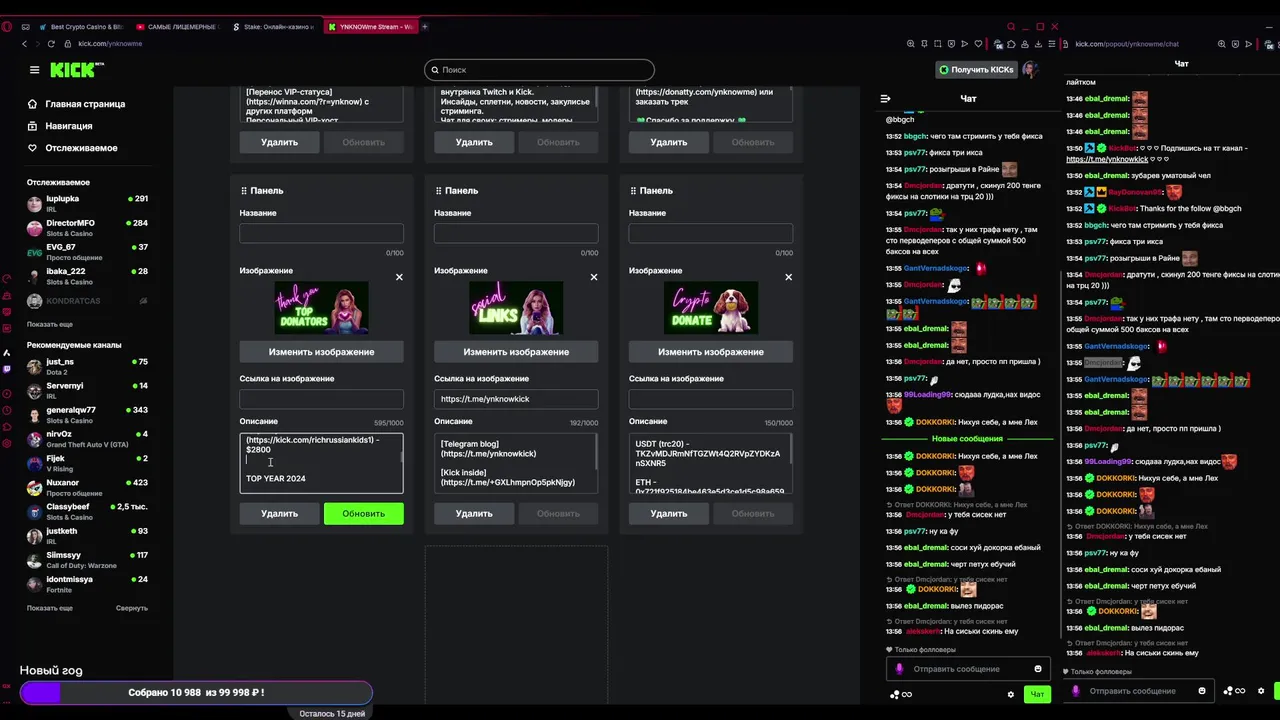Screen dimensions: 1280x720
Task: Click Получить KICKs button
Action: click(976, 70)
